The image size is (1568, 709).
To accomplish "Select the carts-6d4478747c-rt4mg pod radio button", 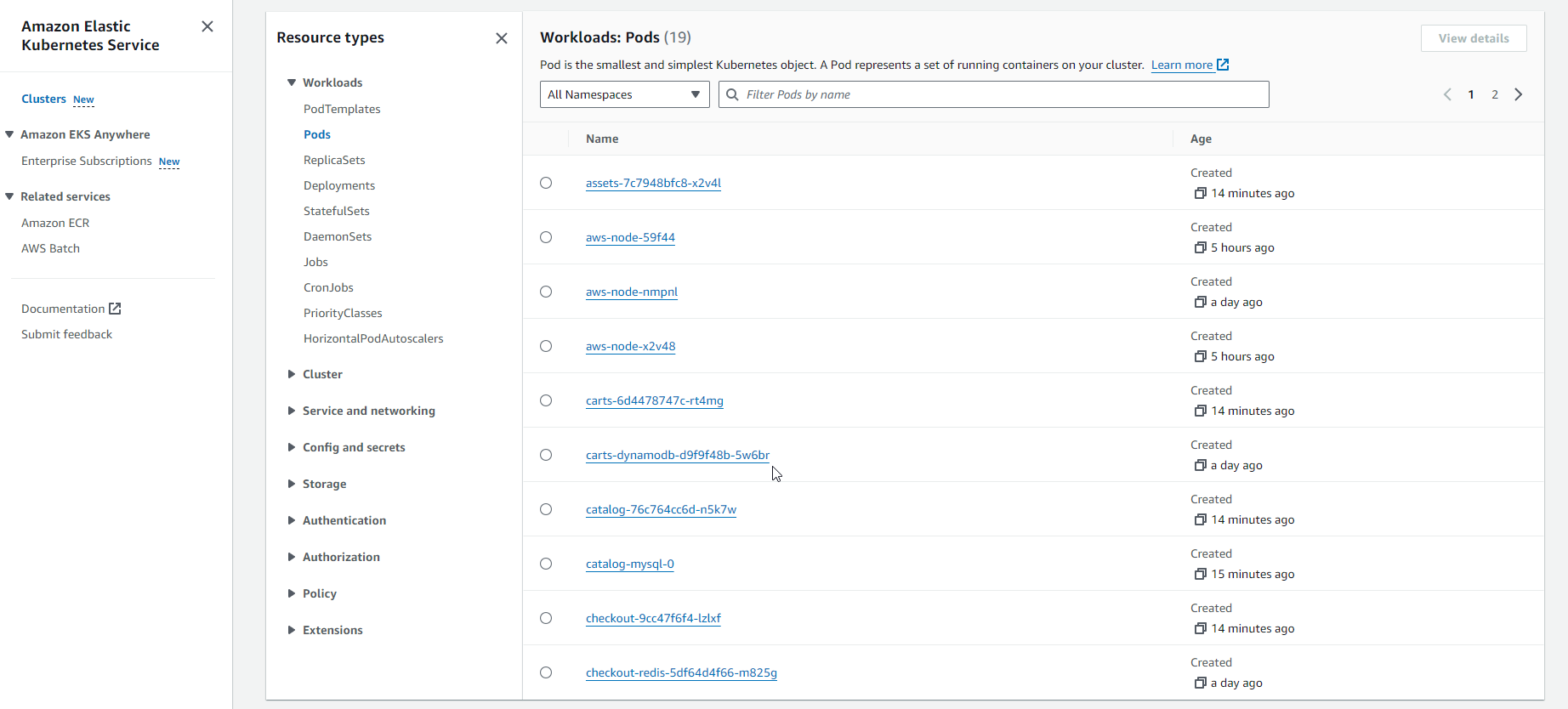I will 546,400.
